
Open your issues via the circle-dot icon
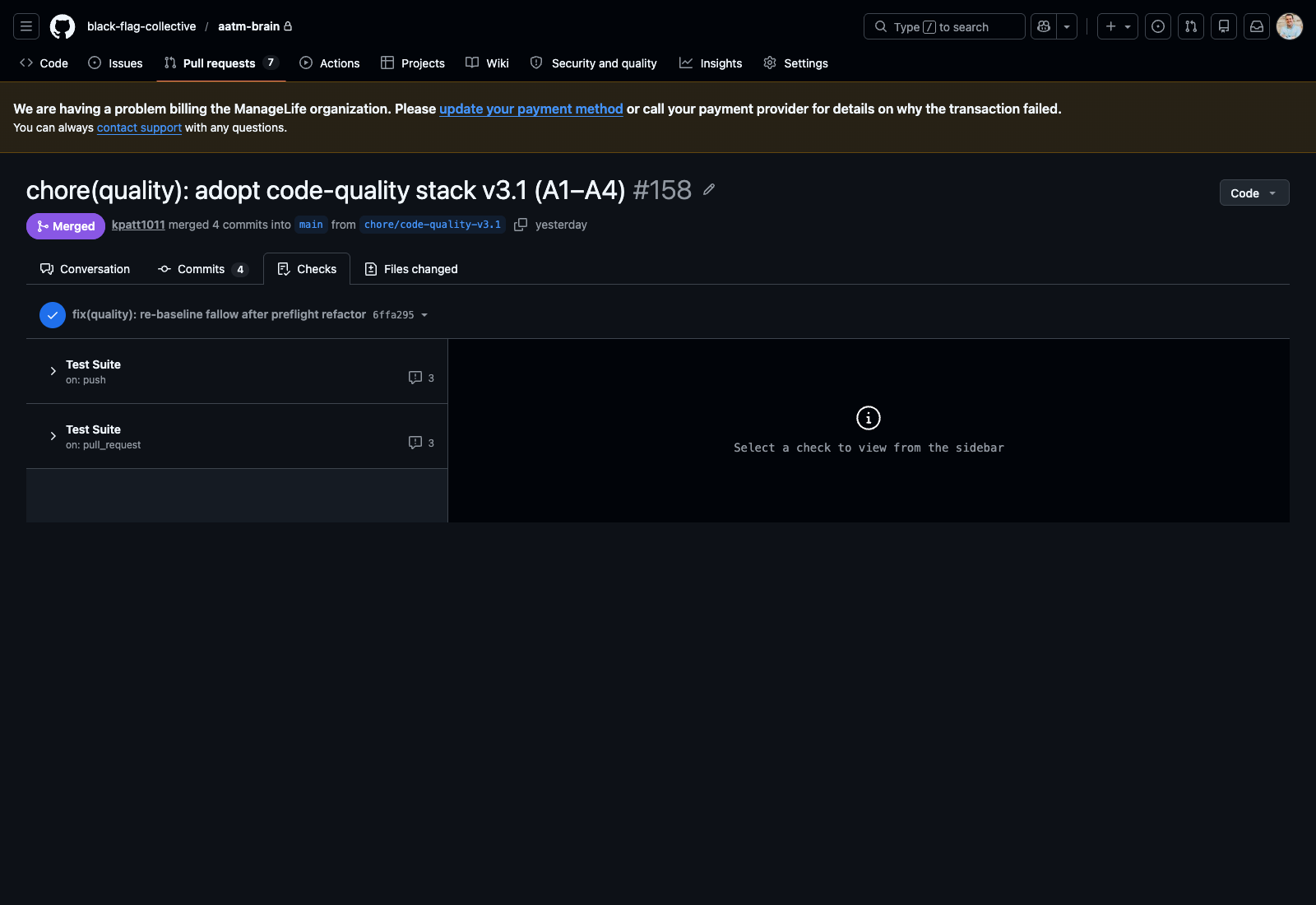click(x=1157, y=26)
